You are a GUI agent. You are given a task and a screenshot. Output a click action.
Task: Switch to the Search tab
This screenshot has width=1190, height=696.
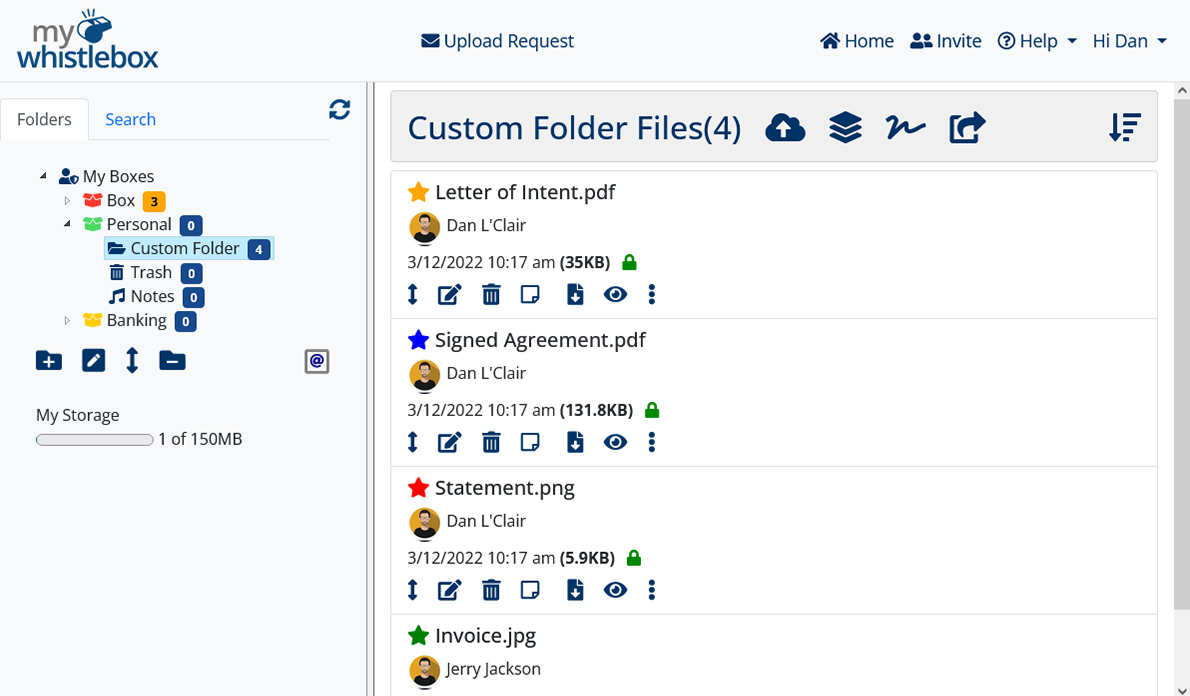(130, 119)
